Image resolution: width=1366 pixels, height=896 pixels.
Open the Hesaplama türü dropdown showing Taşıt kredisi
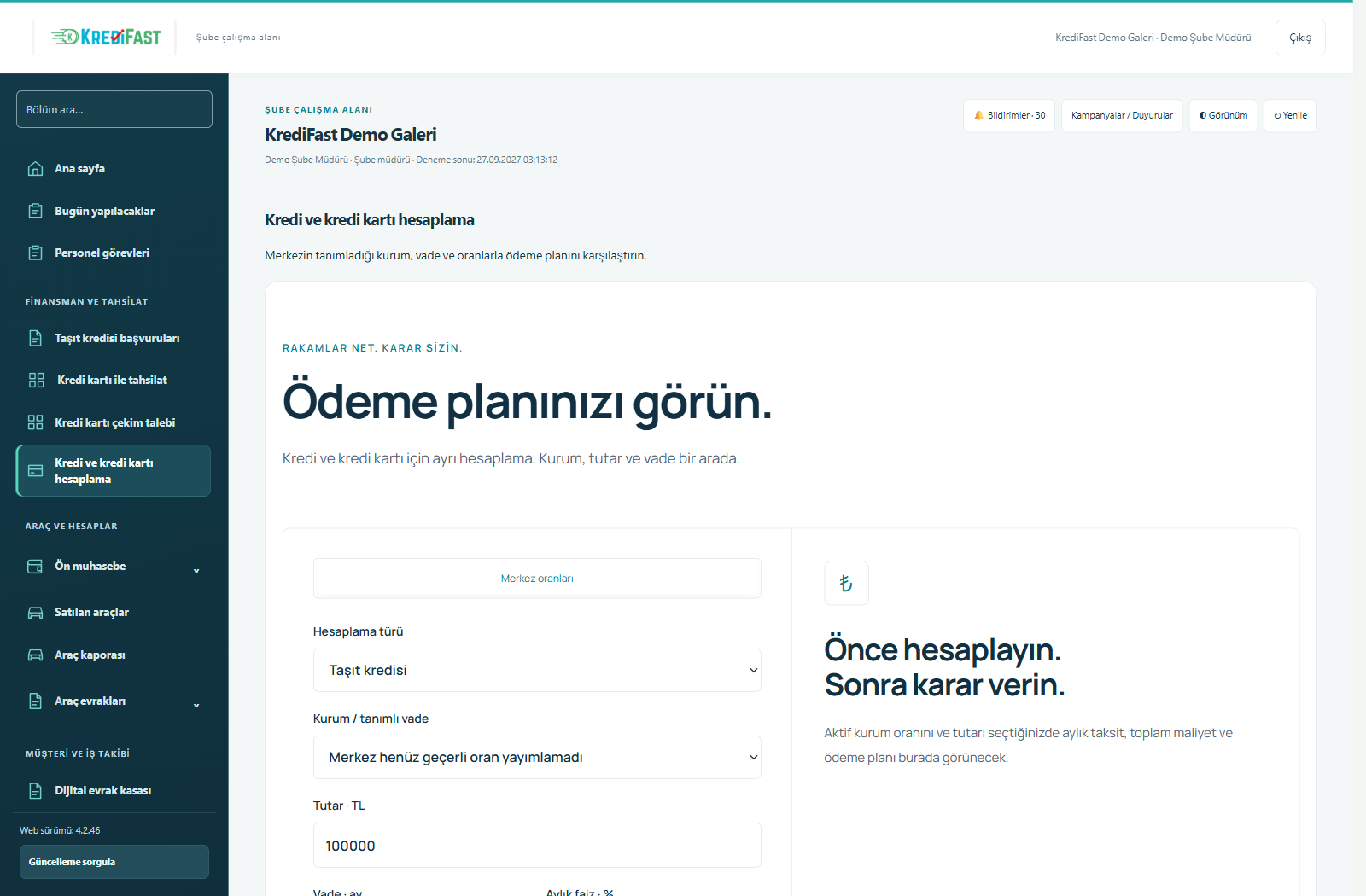tap(537, 670)
